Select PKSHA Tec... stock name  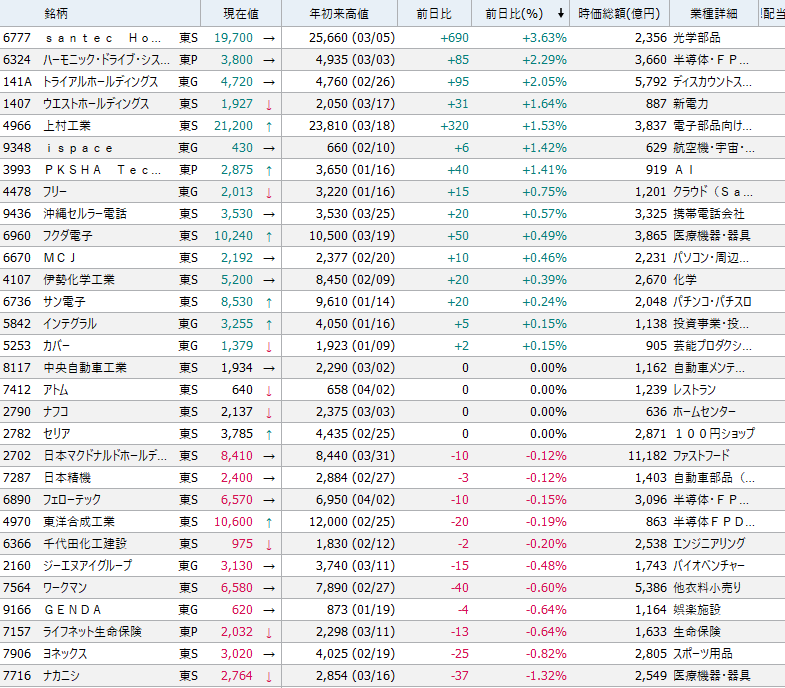click(x=103, y=170)
